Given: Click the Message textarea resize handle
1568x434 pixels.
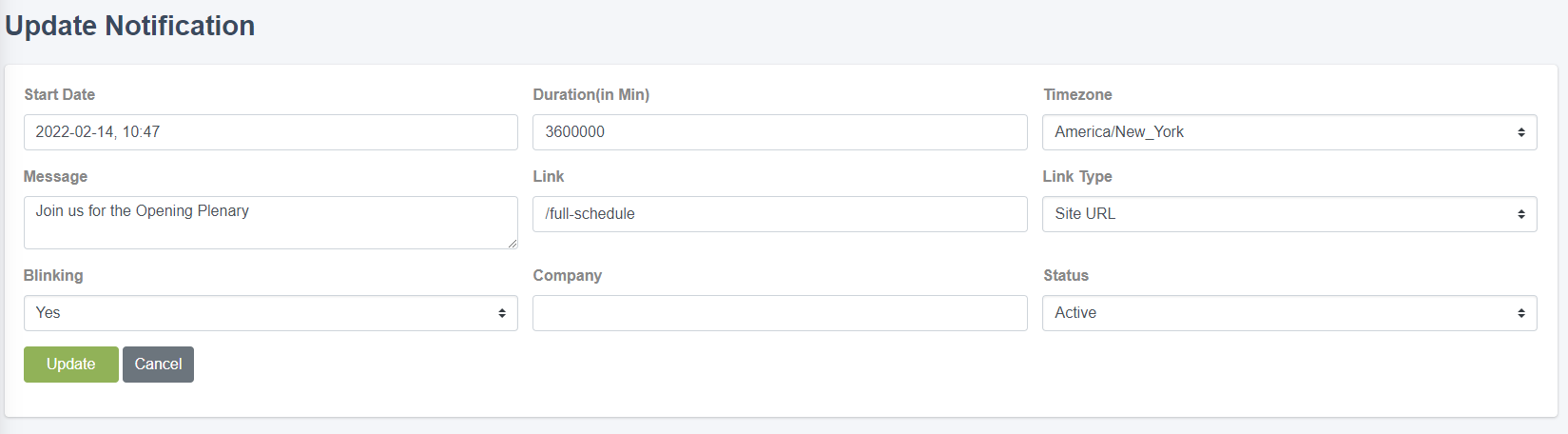Looking at the screenshot, I should click(x=513, y=244).
